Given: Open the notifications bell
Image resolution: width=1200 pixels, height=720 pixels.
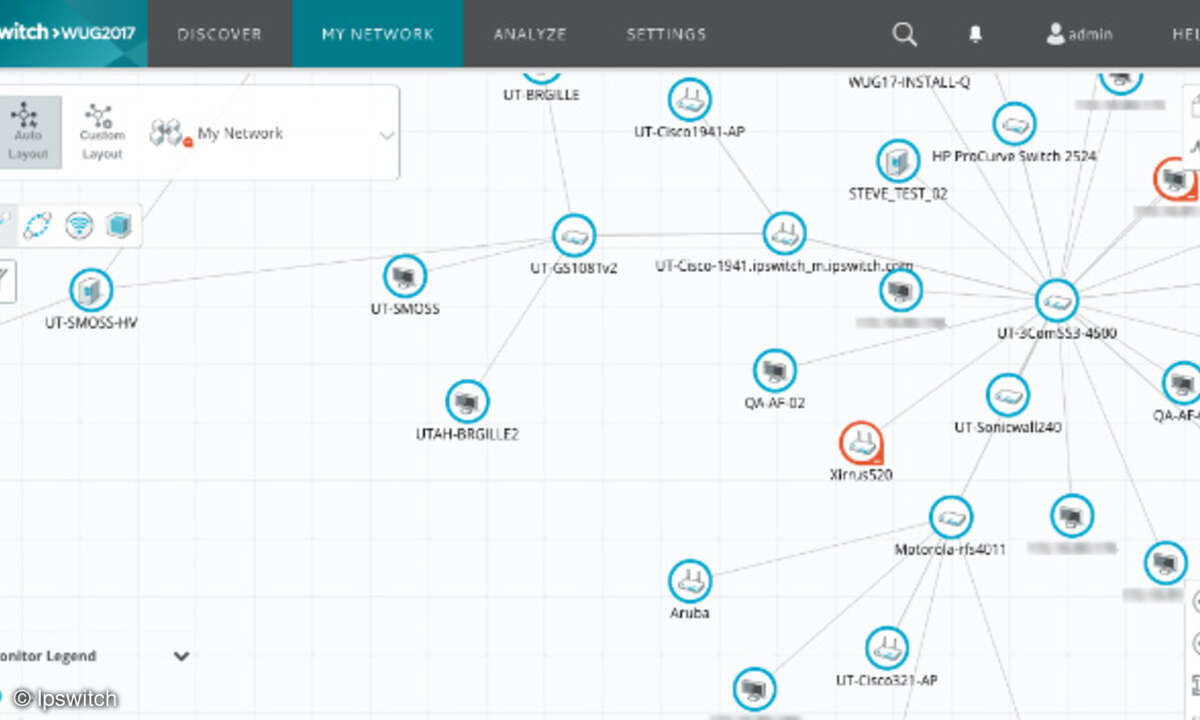Looking at the screenshot, I should pos(976,34).
